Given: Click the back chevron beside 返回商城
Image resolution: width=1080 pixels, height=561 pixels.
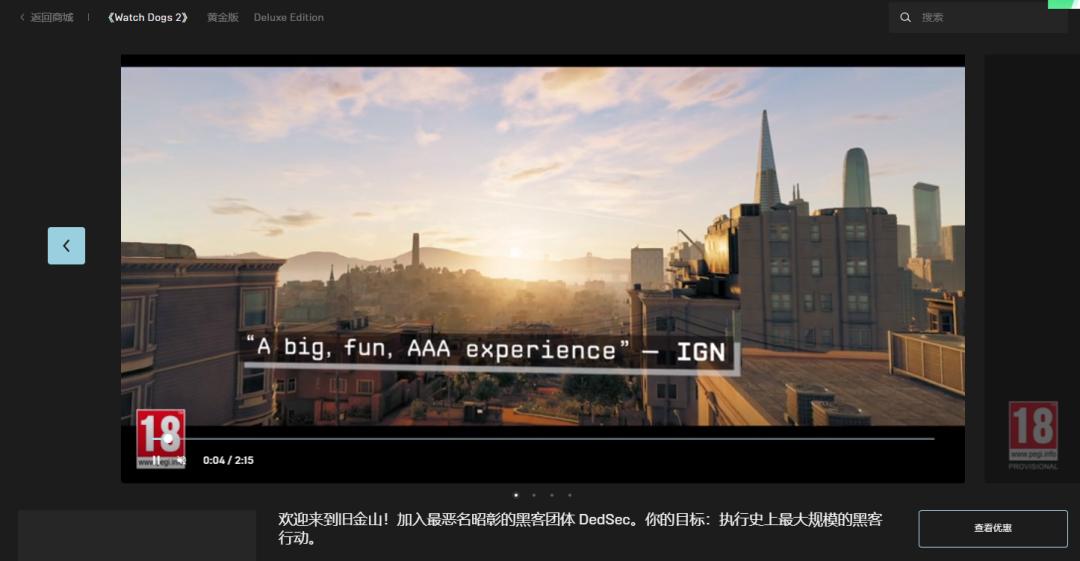Looking at the screenshot, I should tap(22, 17).
